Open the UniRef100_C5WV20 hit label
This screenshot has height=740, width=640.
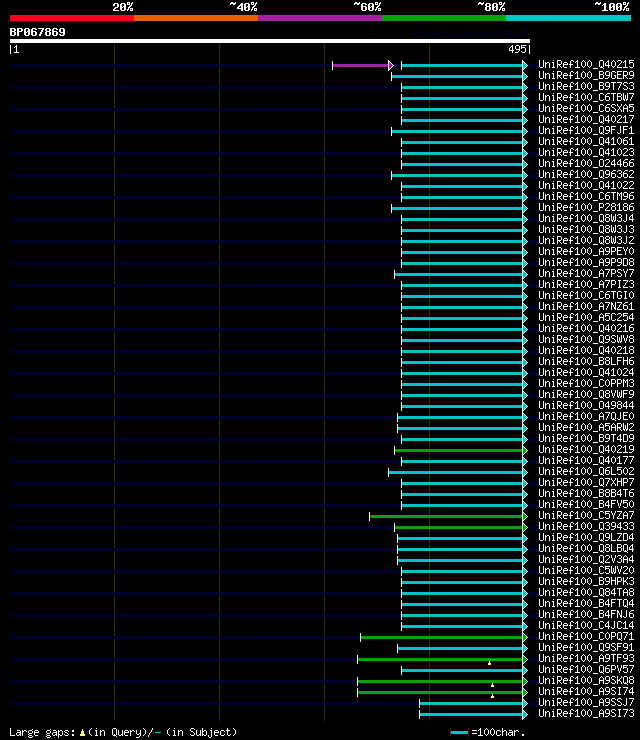tap(586, 570)
